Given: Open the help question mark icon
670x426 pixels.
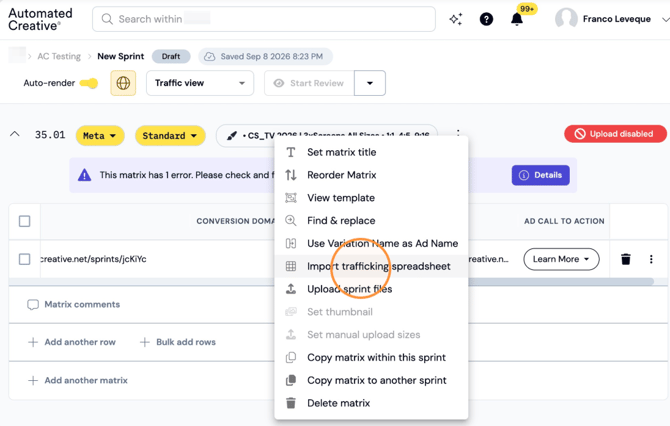Looking at the screenshot, I should click(x=486, y=19).
